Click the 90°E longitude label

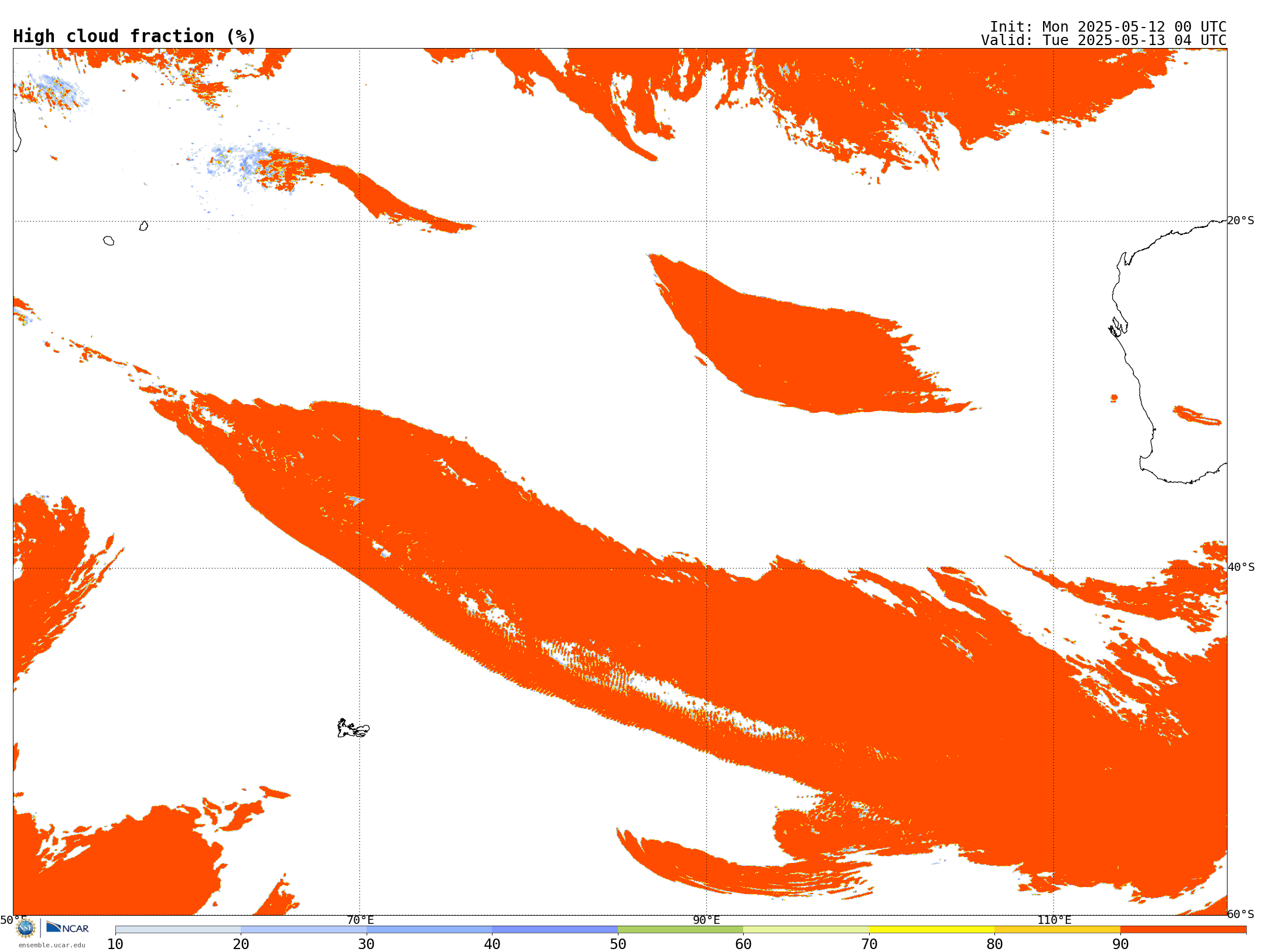click(706, 920)
